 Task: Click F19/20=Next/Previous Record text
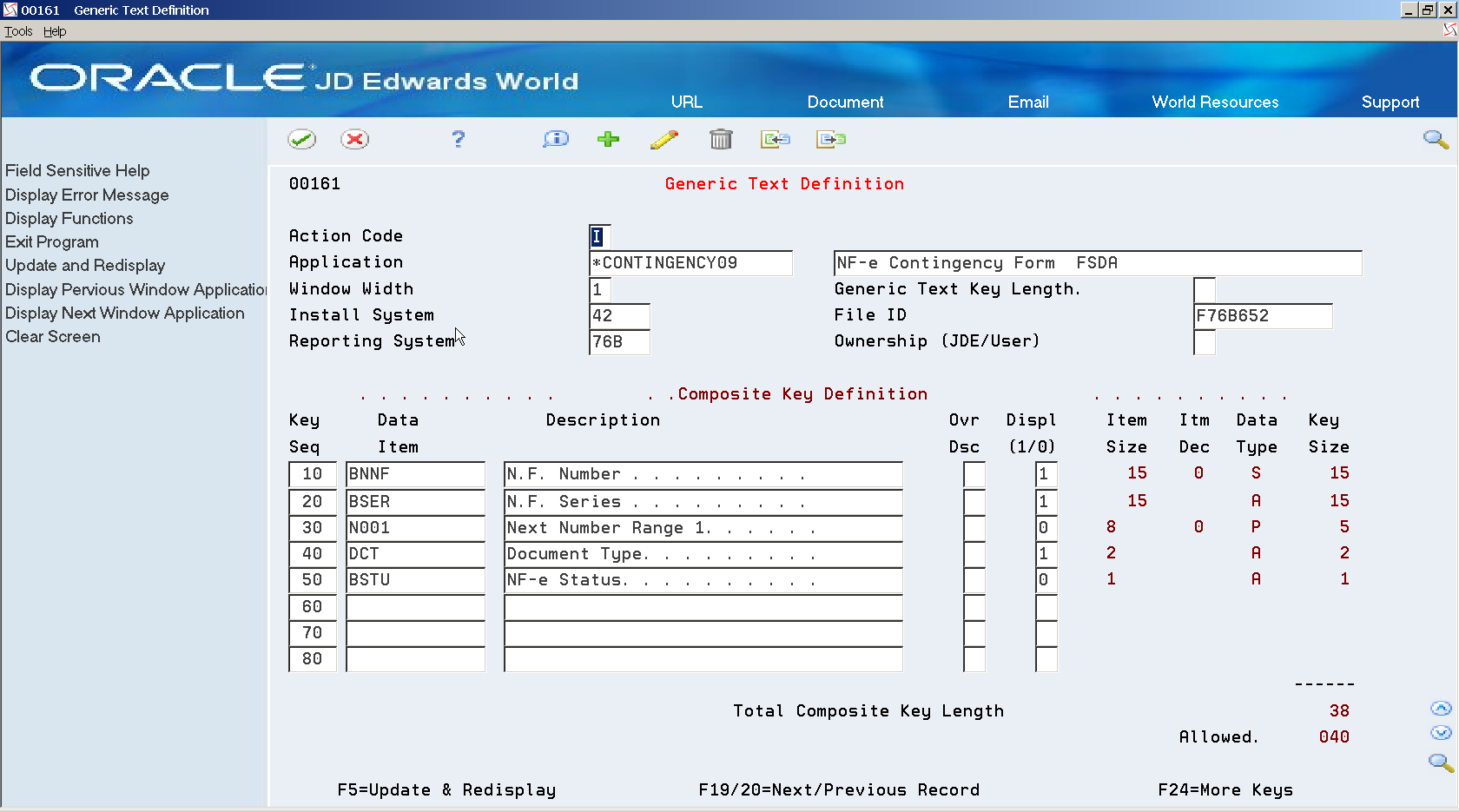(x=839, y=790)
